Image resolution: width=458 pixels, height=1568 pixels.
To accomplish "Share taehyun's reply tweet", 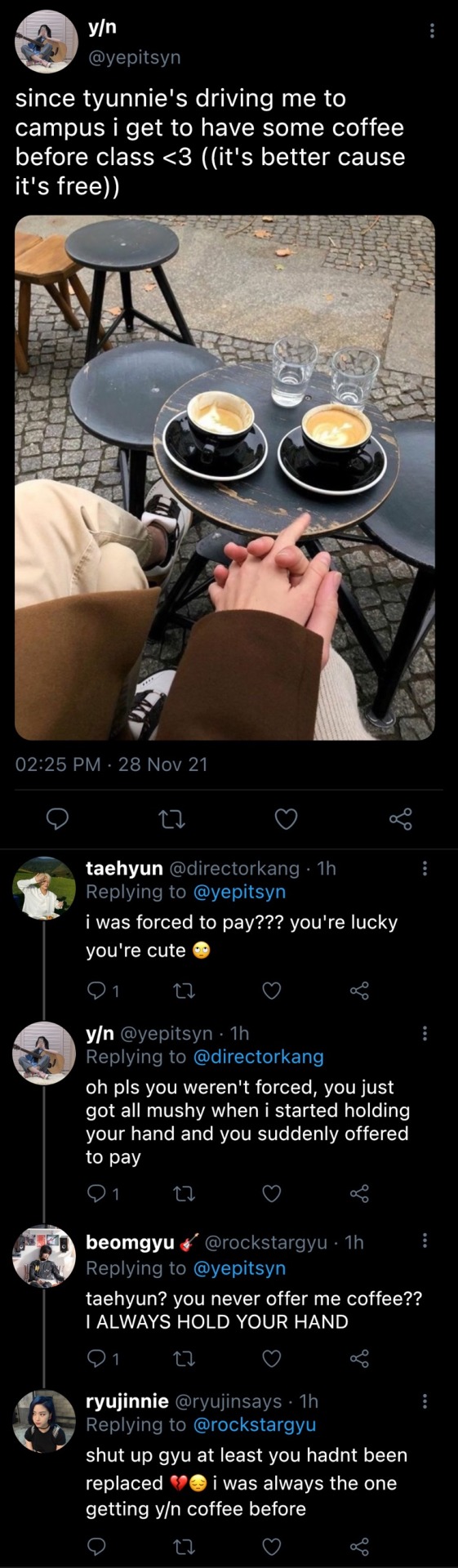I will pos(359,991).
